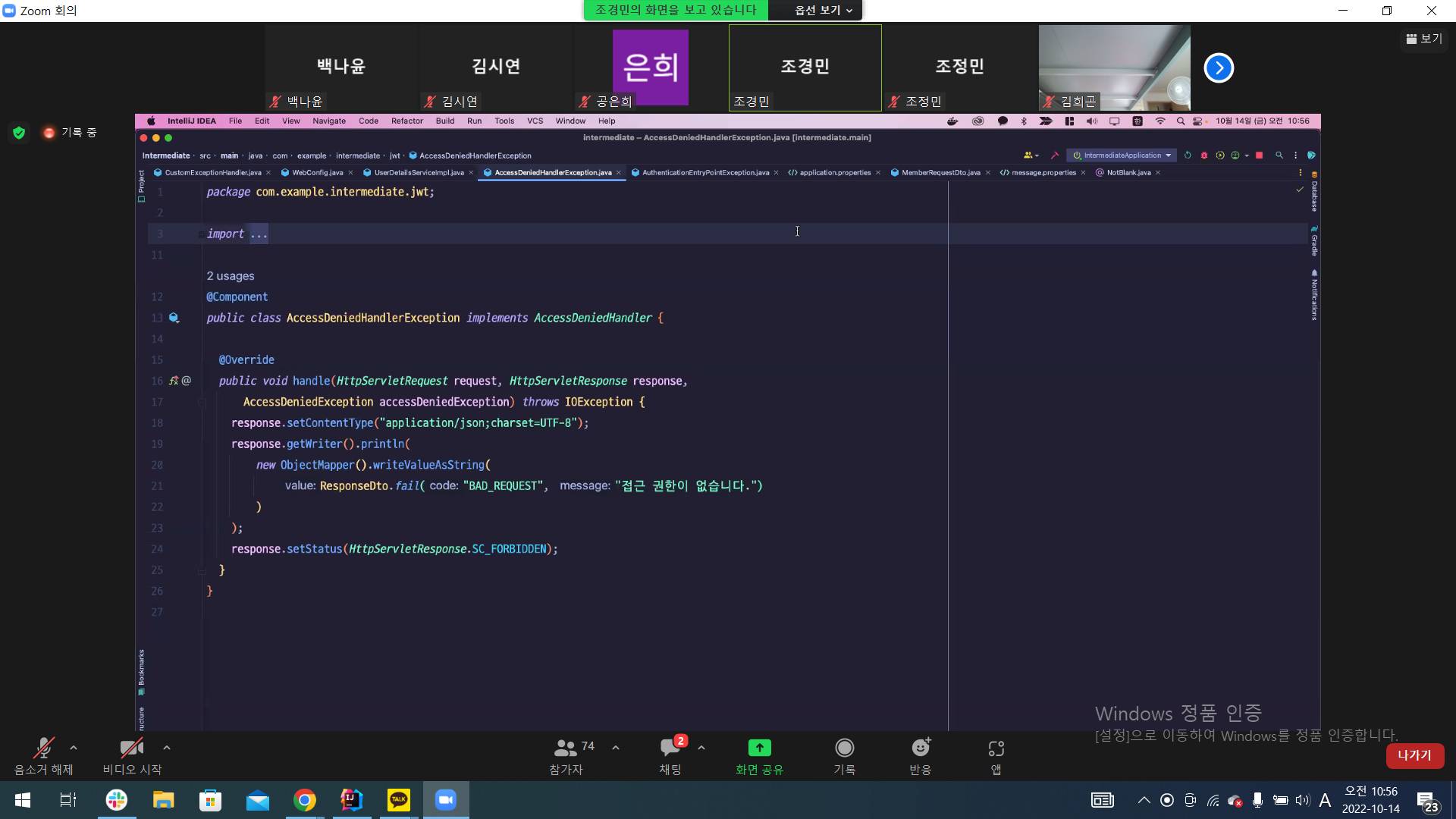Expand the participants options arrow
1456x819 pixels.
pos(616,748)
